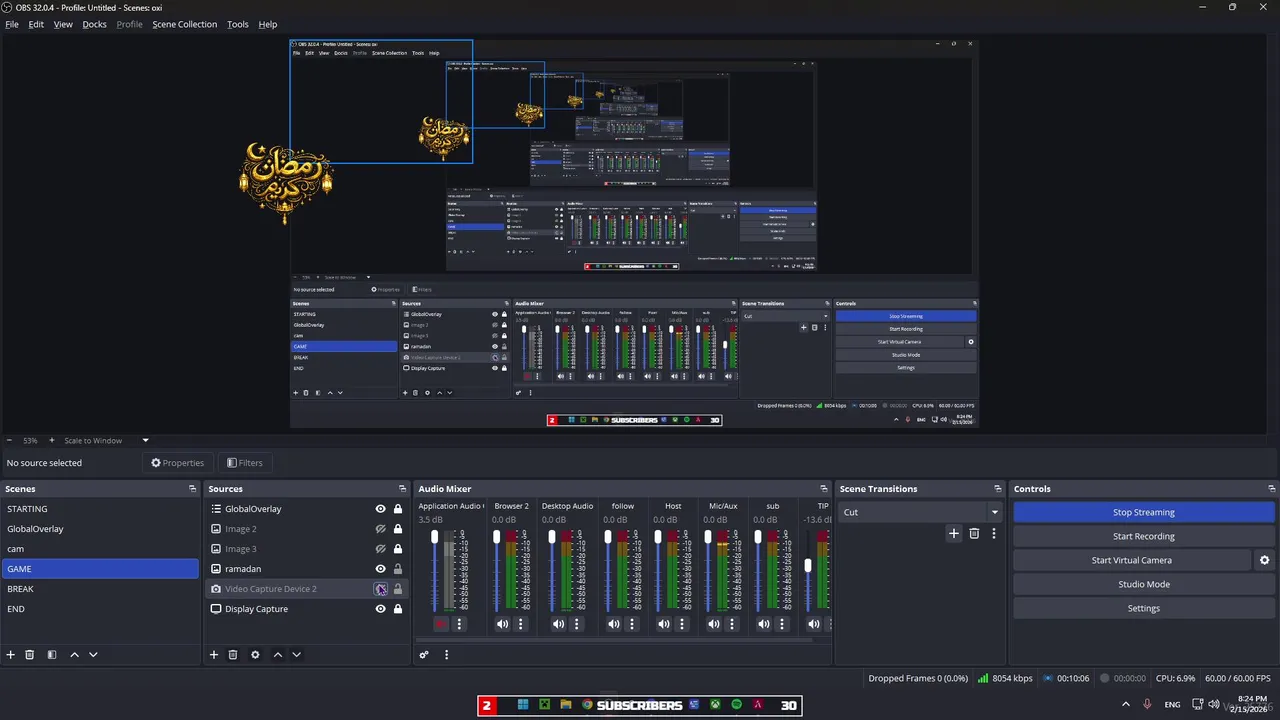Open the Scale to Window dropdown
The image size is (1280, 720).
tap(105, 440)
